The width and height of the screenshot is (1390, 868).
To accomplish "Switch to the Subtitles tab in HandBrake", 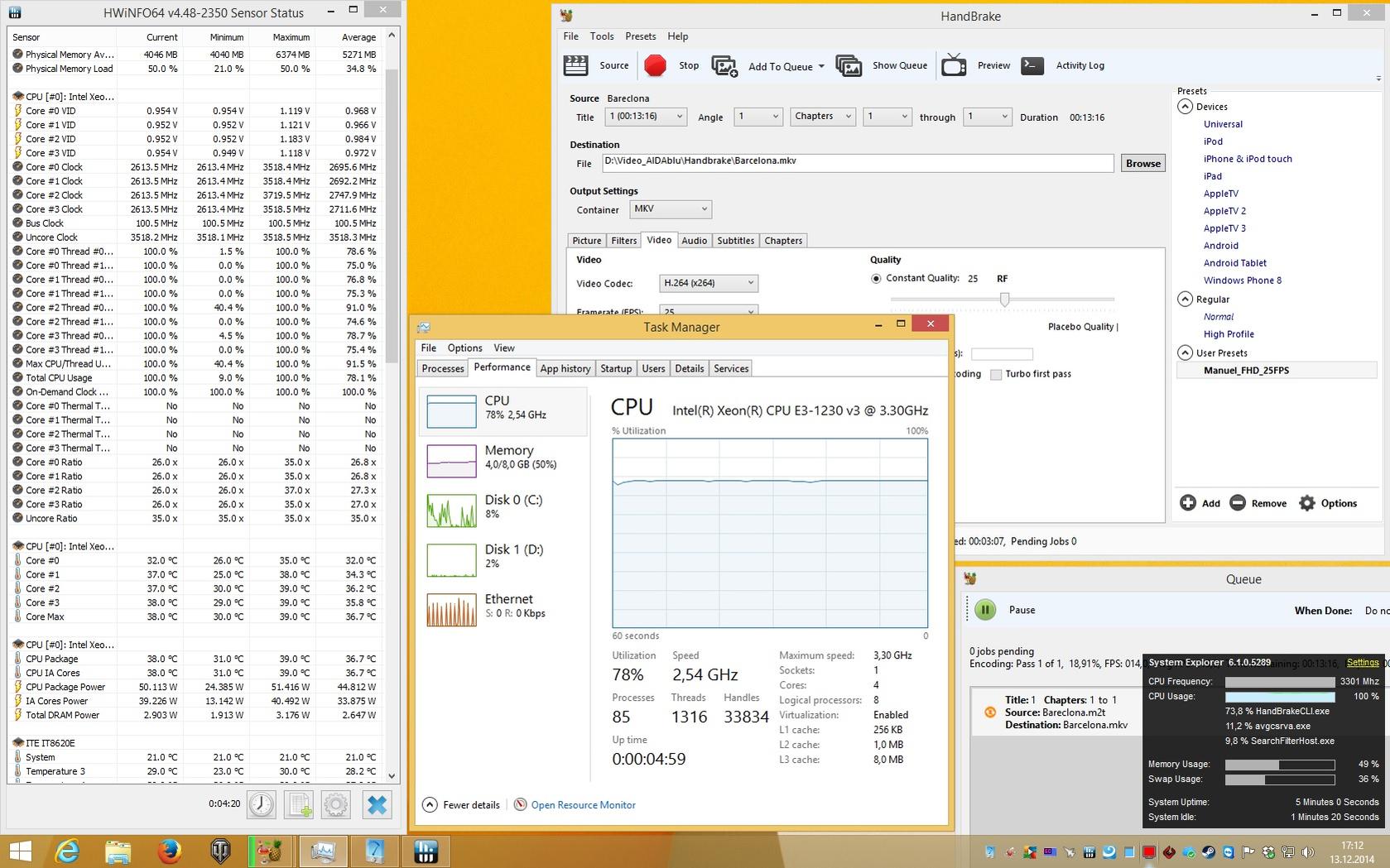I will tap(736, 241).
